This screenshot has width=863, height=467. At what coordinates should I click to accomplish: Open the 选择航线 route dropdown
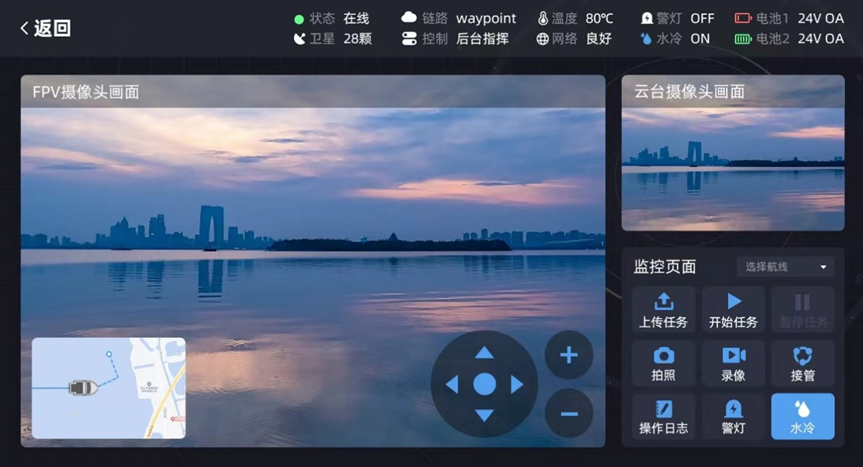click(784, 267)
